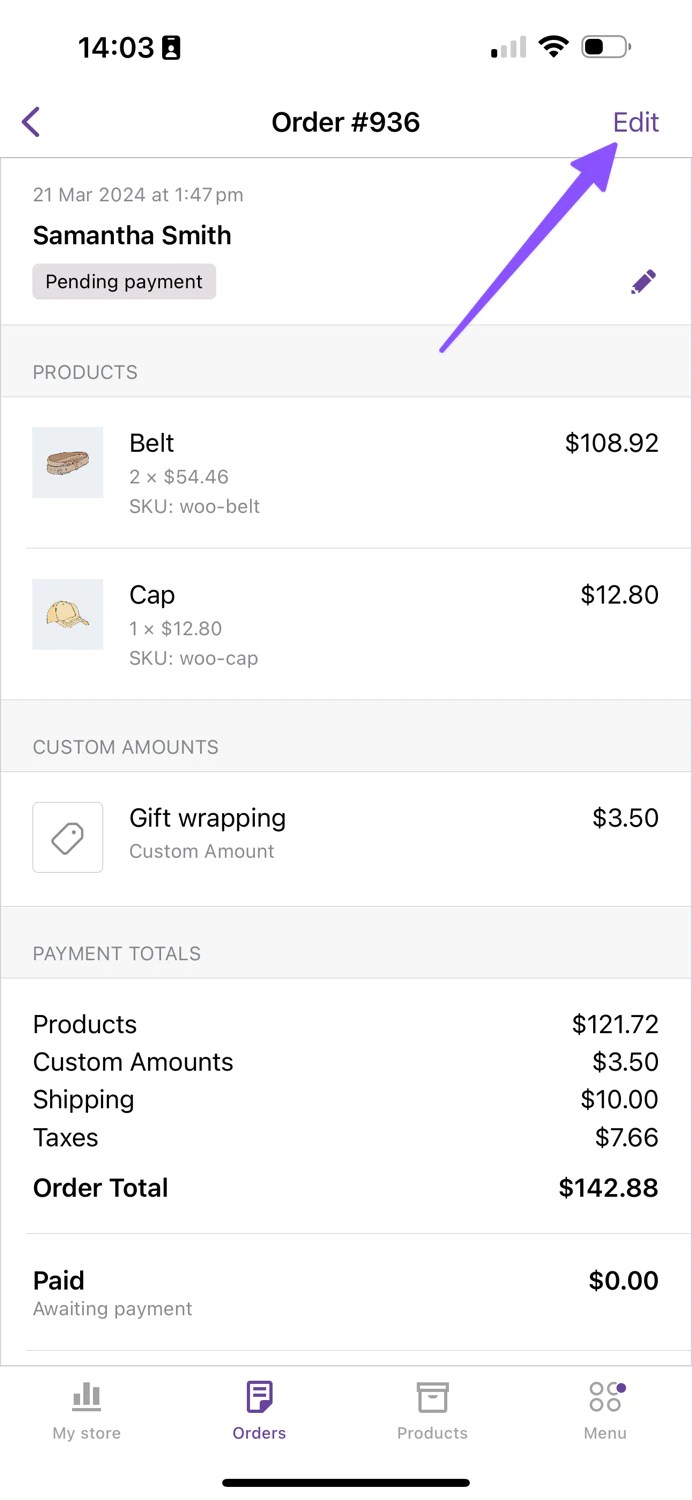Screen dimensions: 692x1500
Task: Tap the Gift wrapping tag icon
Action: (x=68, y=837)
